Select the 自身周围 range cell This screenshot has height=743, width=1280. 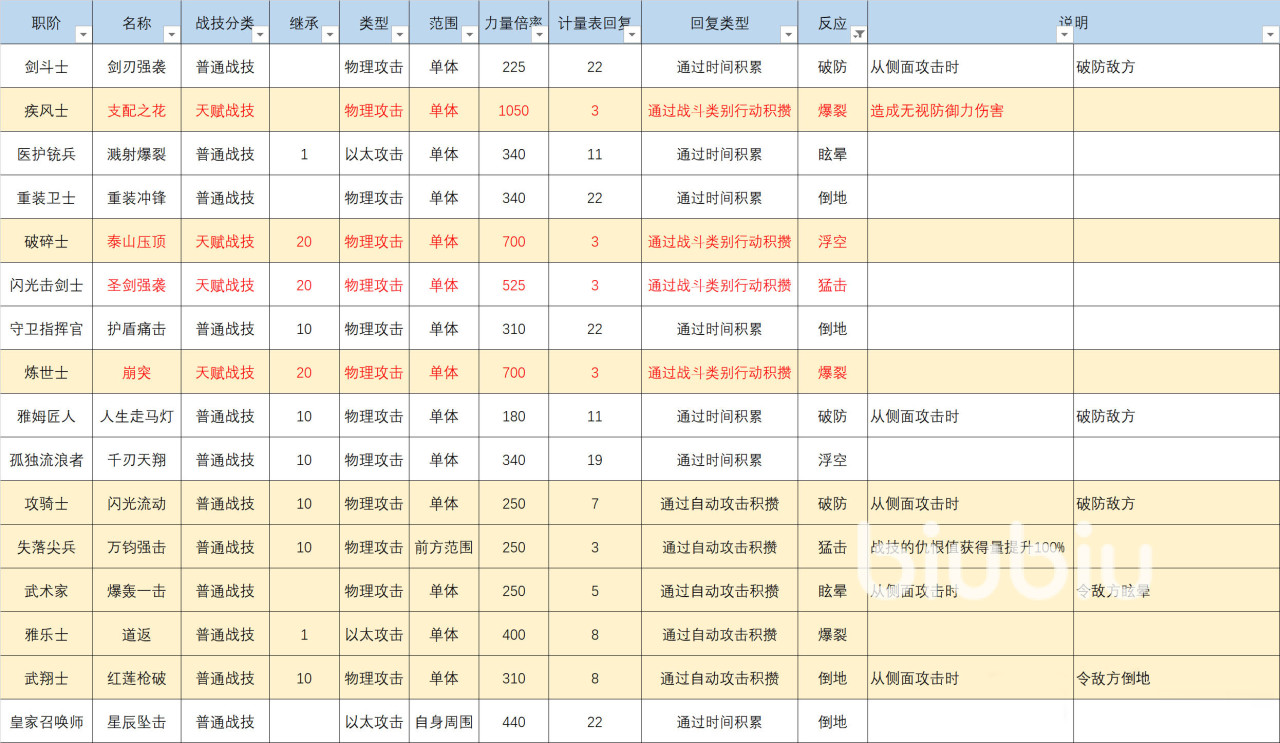coord(444,722)
